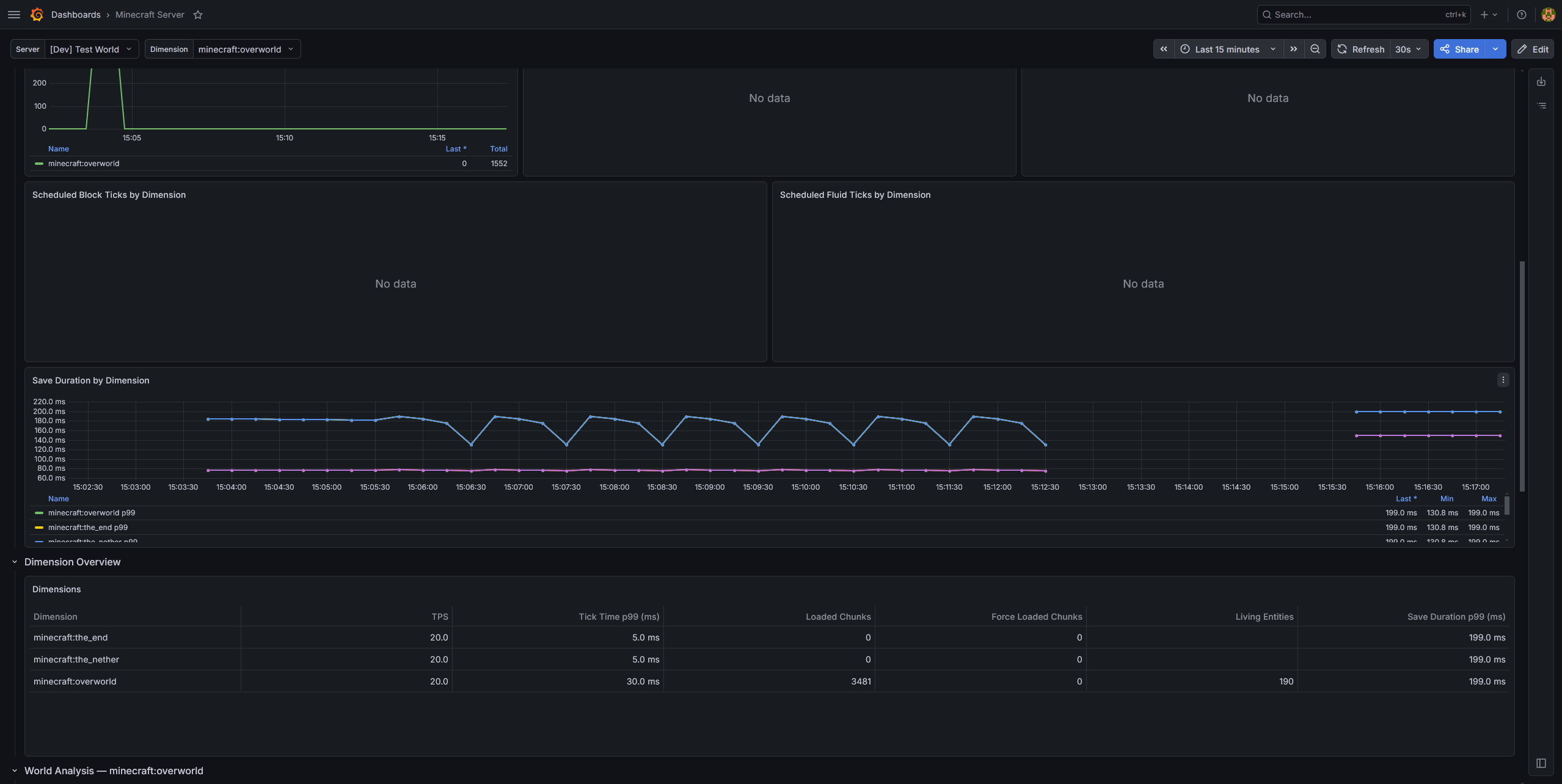Viewport: 1562px width, 784px height.
Task: Click the export icon in right sidebar
Action: click(1541, 82)
